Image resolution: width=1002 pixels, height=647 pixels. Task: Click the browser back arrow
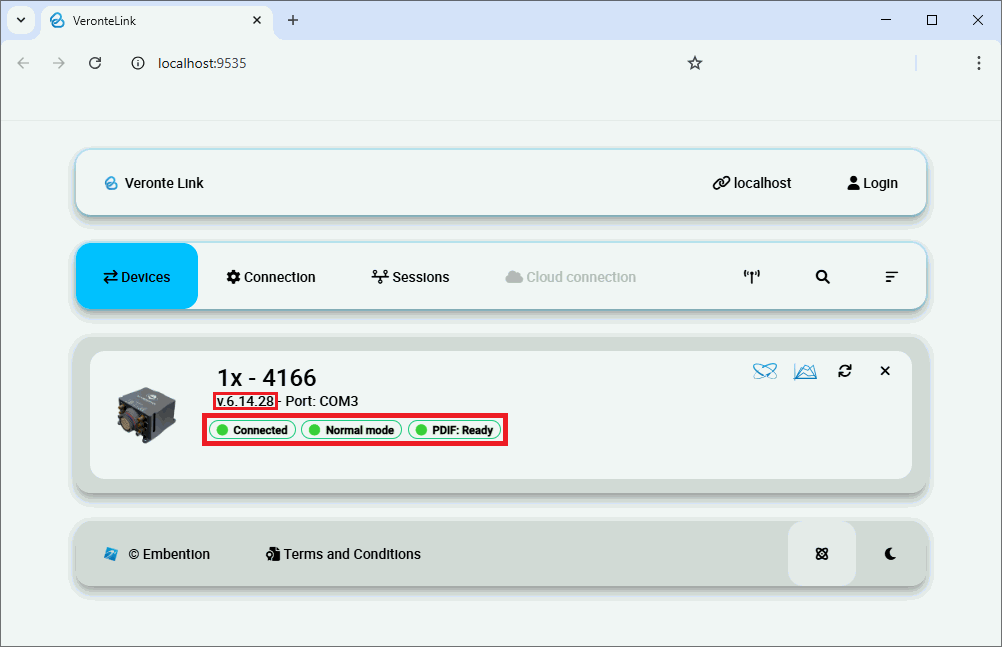[x=24, y=63]
